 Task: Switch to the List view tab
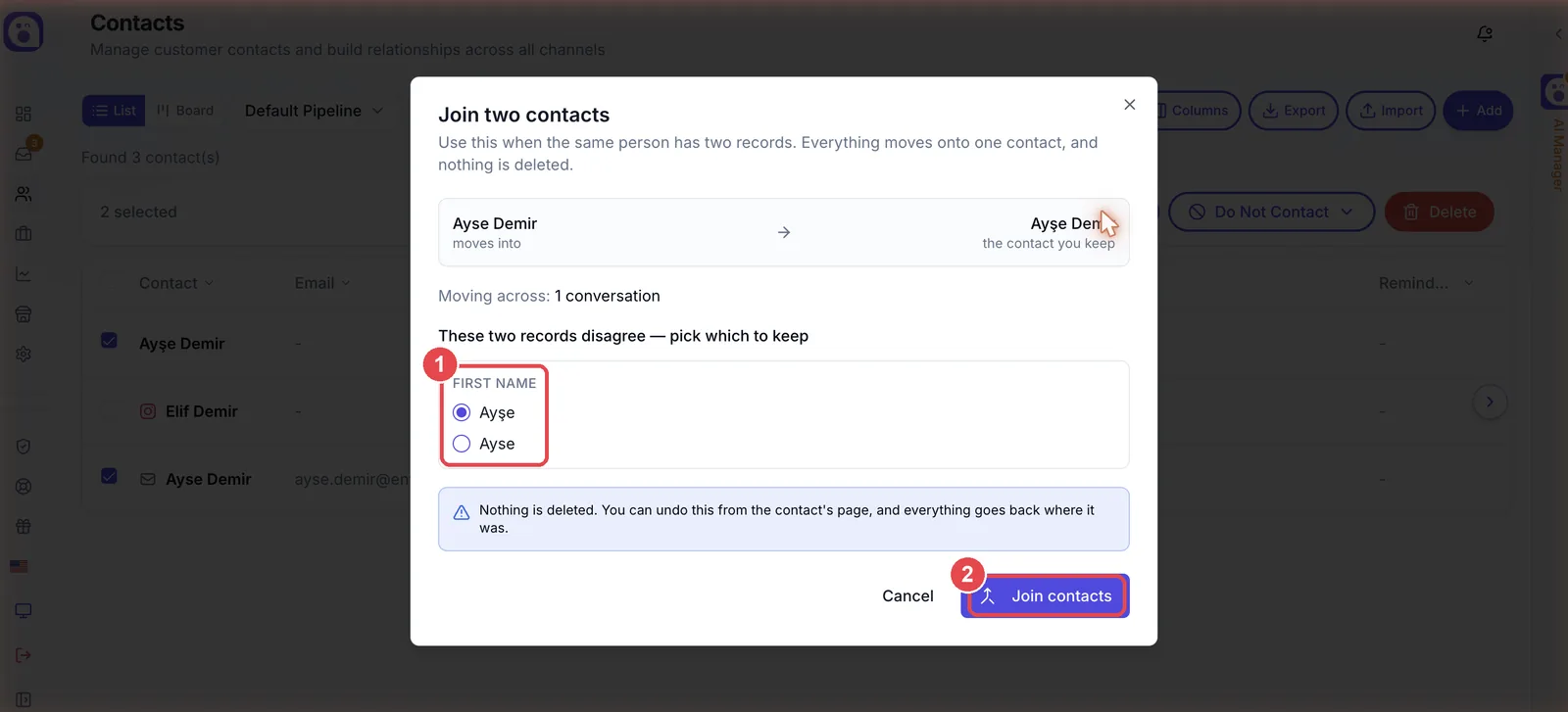point(114,111)
